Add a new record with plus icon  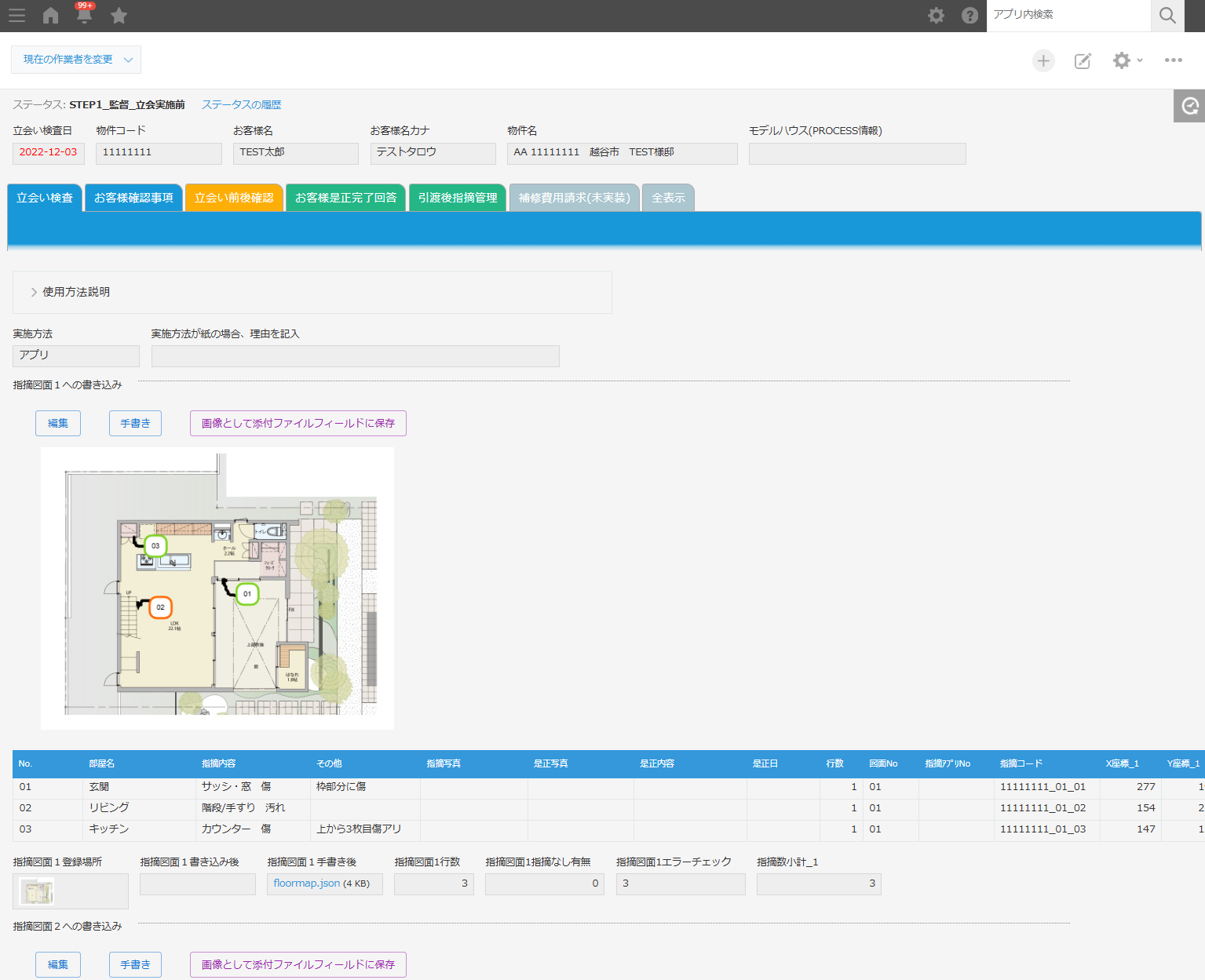point(1043,60)
